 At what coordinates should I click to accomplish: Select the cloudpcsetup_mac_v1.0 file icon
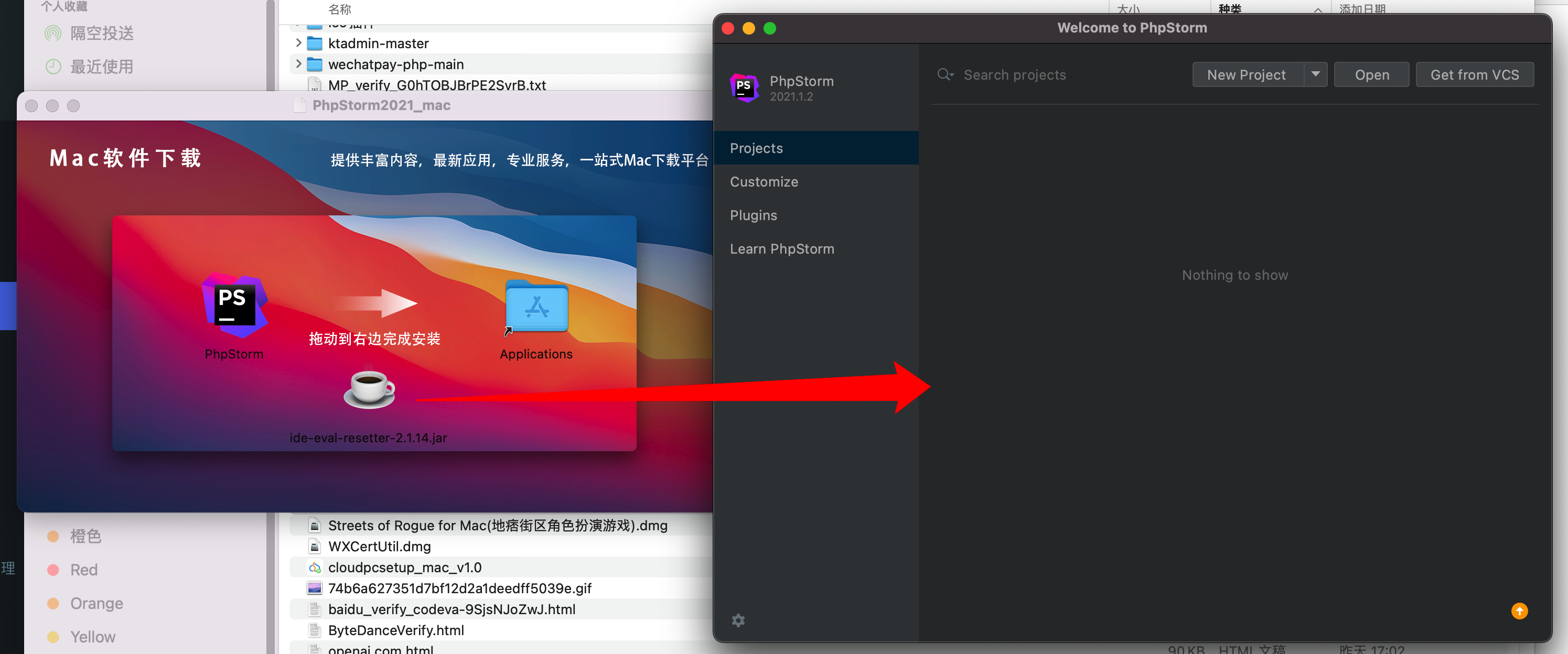click(315, 567)
